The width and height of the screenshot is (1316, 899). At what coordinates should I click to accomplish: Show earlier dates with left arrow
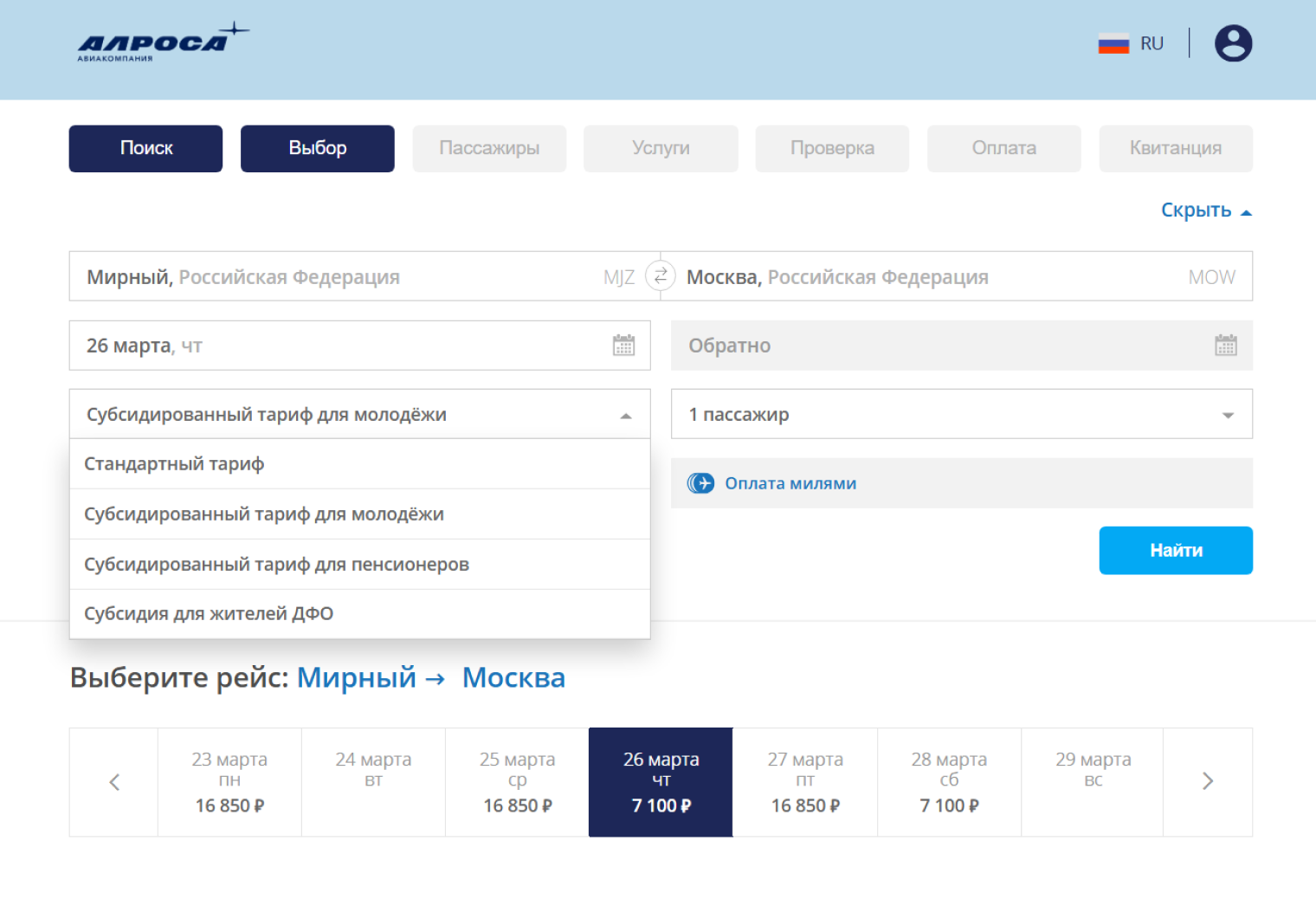click(114, 782)
